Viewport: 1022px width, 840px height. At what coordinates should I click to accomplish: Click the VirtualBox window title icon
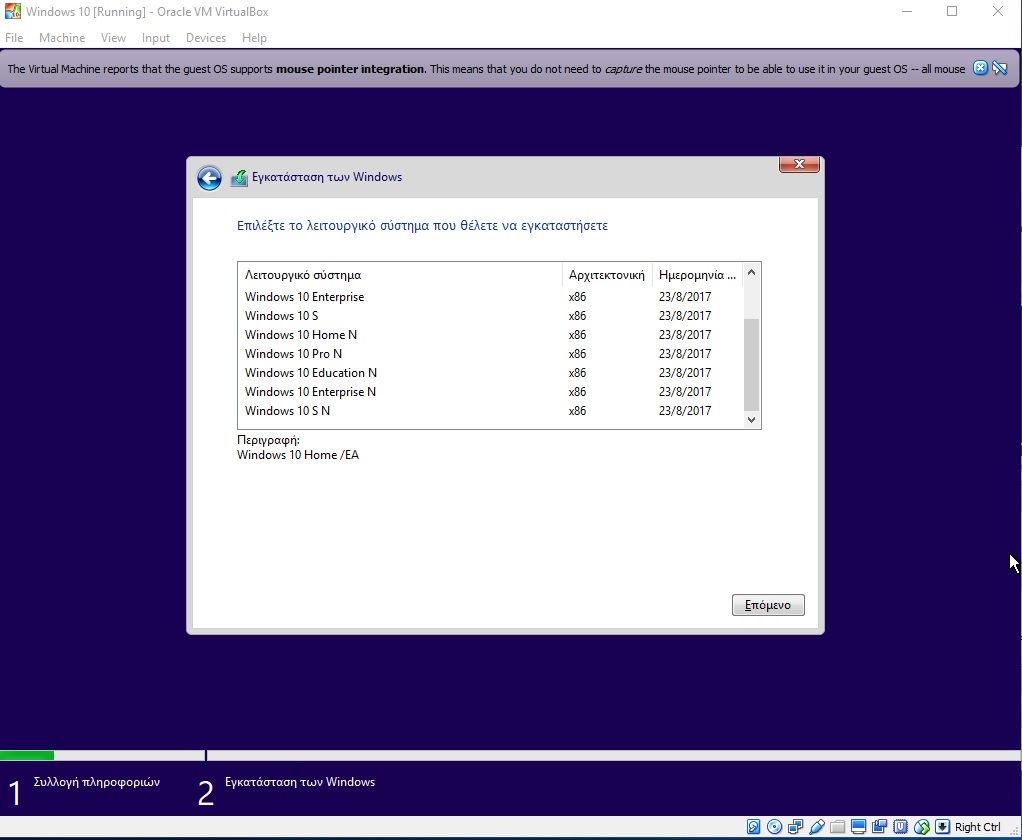coord(12,12)
